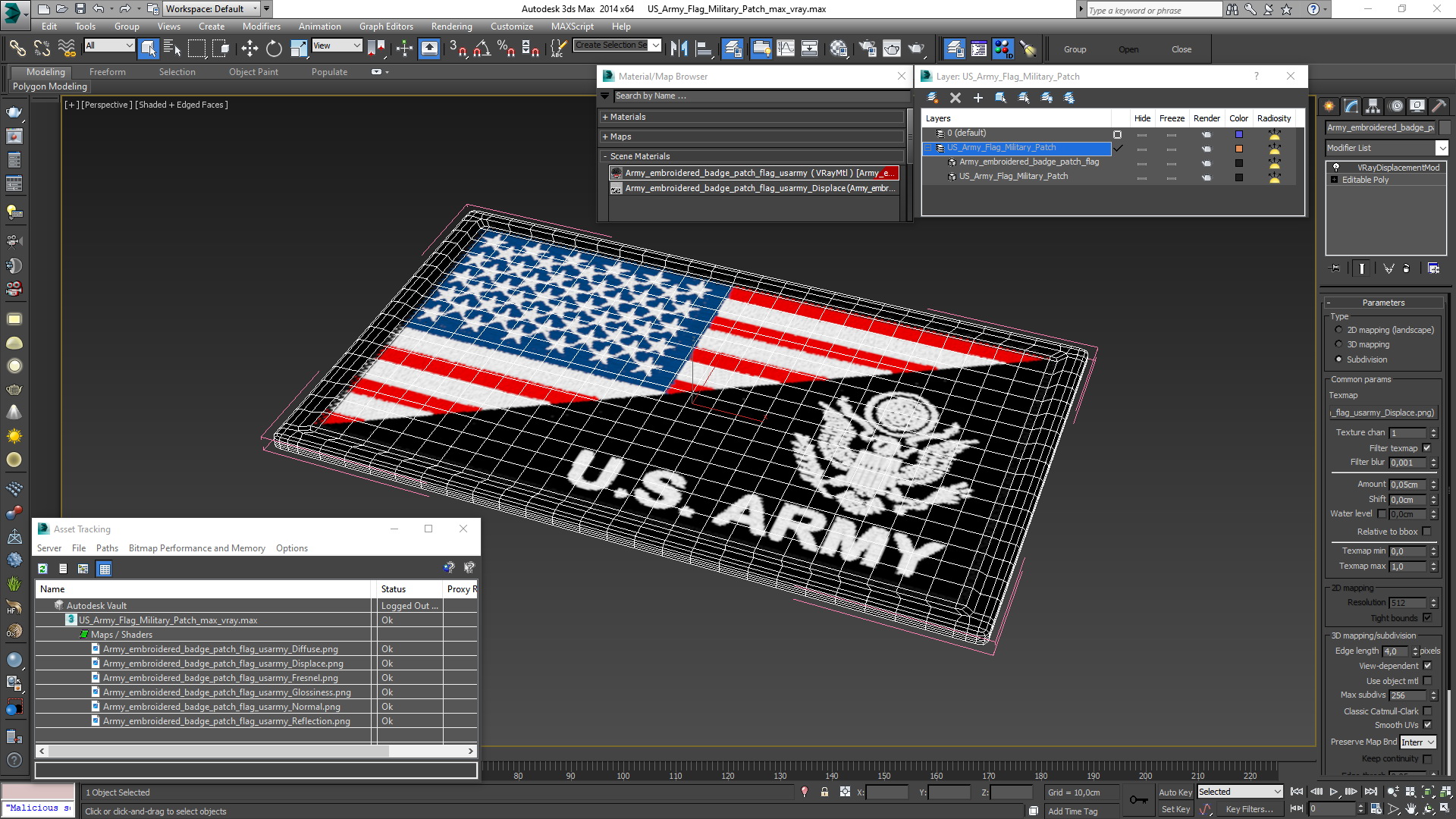Click the Set Key button
Image resolution: width=1456 pixels, height=819 pixels.
1175,809
